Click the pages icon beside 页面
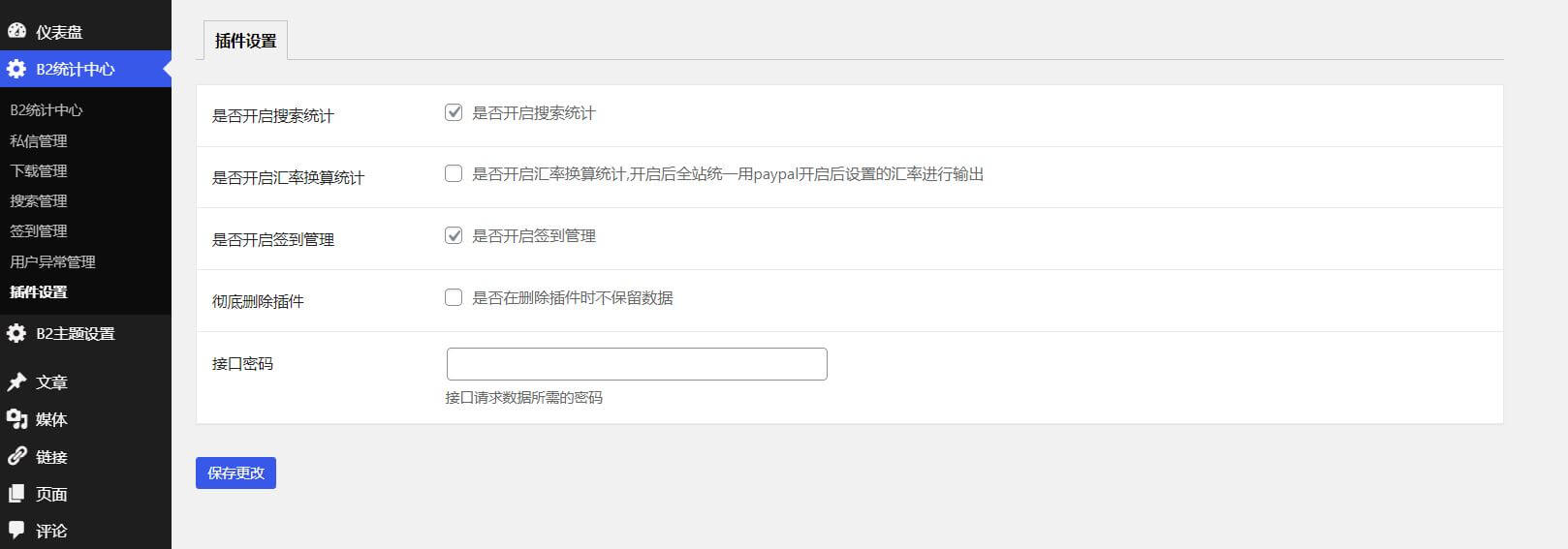This screenshot has width=1568, height=549. [x=16, y=494]
